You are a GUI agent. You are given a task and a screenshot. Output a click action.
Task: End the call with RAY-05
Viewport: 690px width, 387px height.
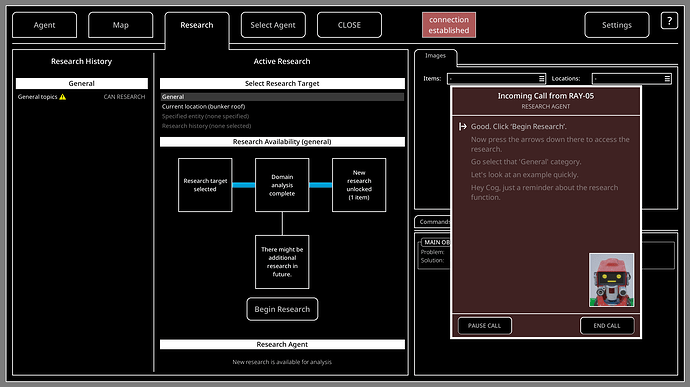coord(607,326)
